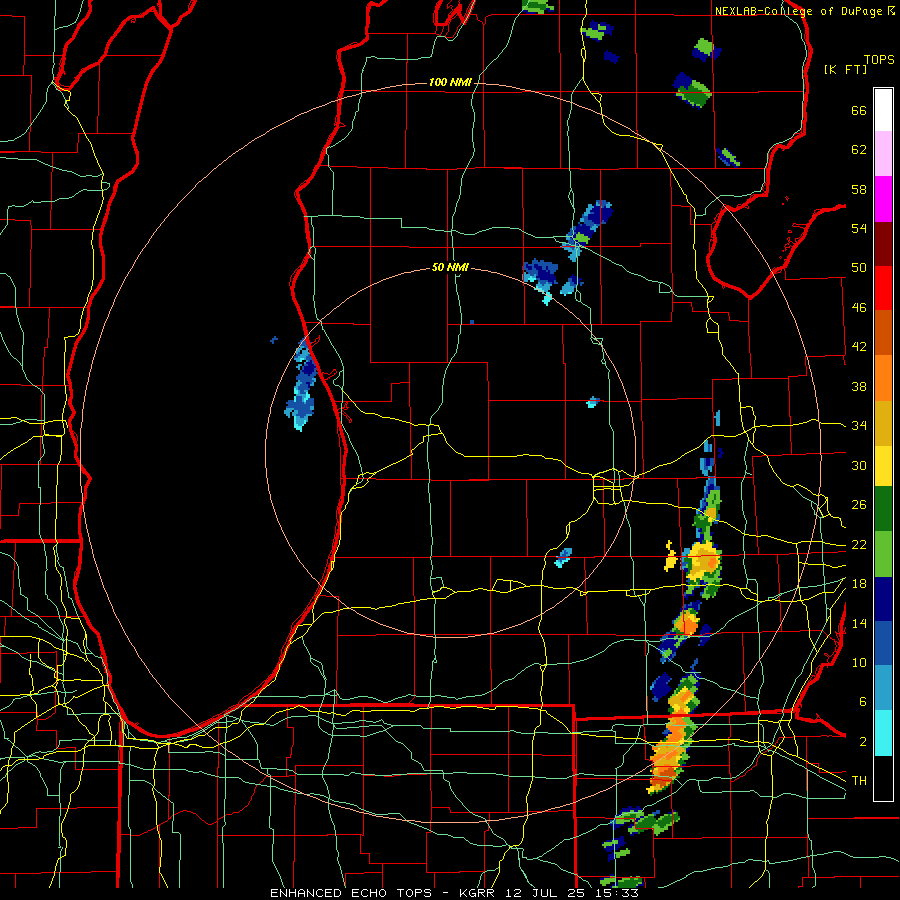This screenshot has width=900, height=900.
Task: Click the legend value "10"
Action: coord(859,662)
